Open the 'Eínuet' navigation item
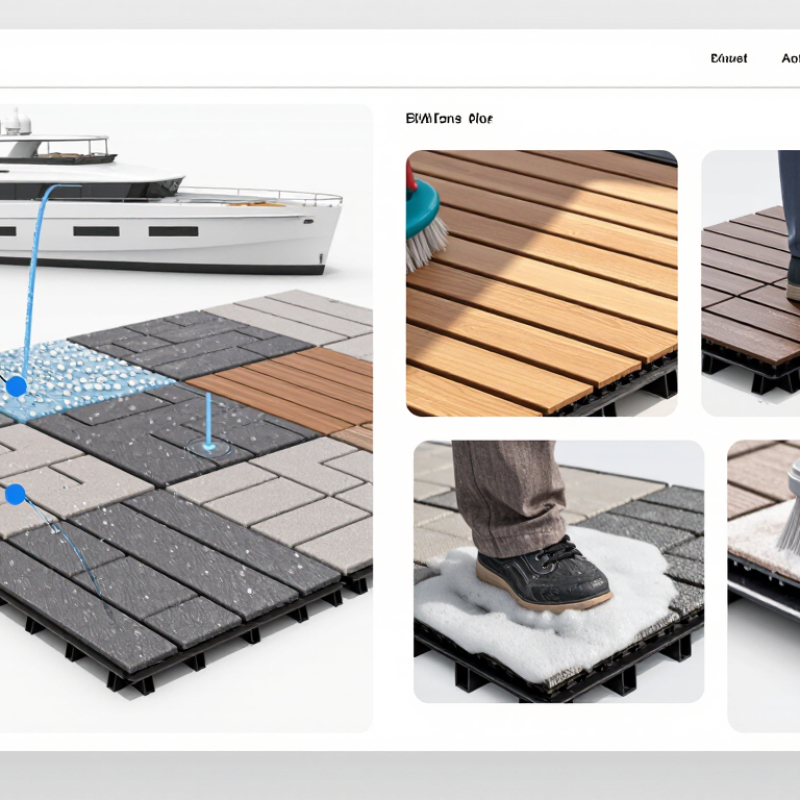Viewport: 800px width, 800px height. click(729, 59)
